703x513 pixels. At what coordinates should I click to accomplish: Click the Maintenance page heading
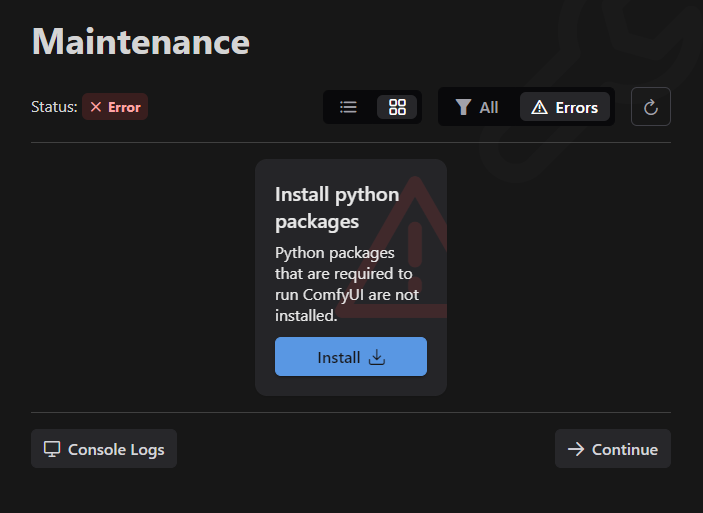pyautogui.click(x=141, y=42)
